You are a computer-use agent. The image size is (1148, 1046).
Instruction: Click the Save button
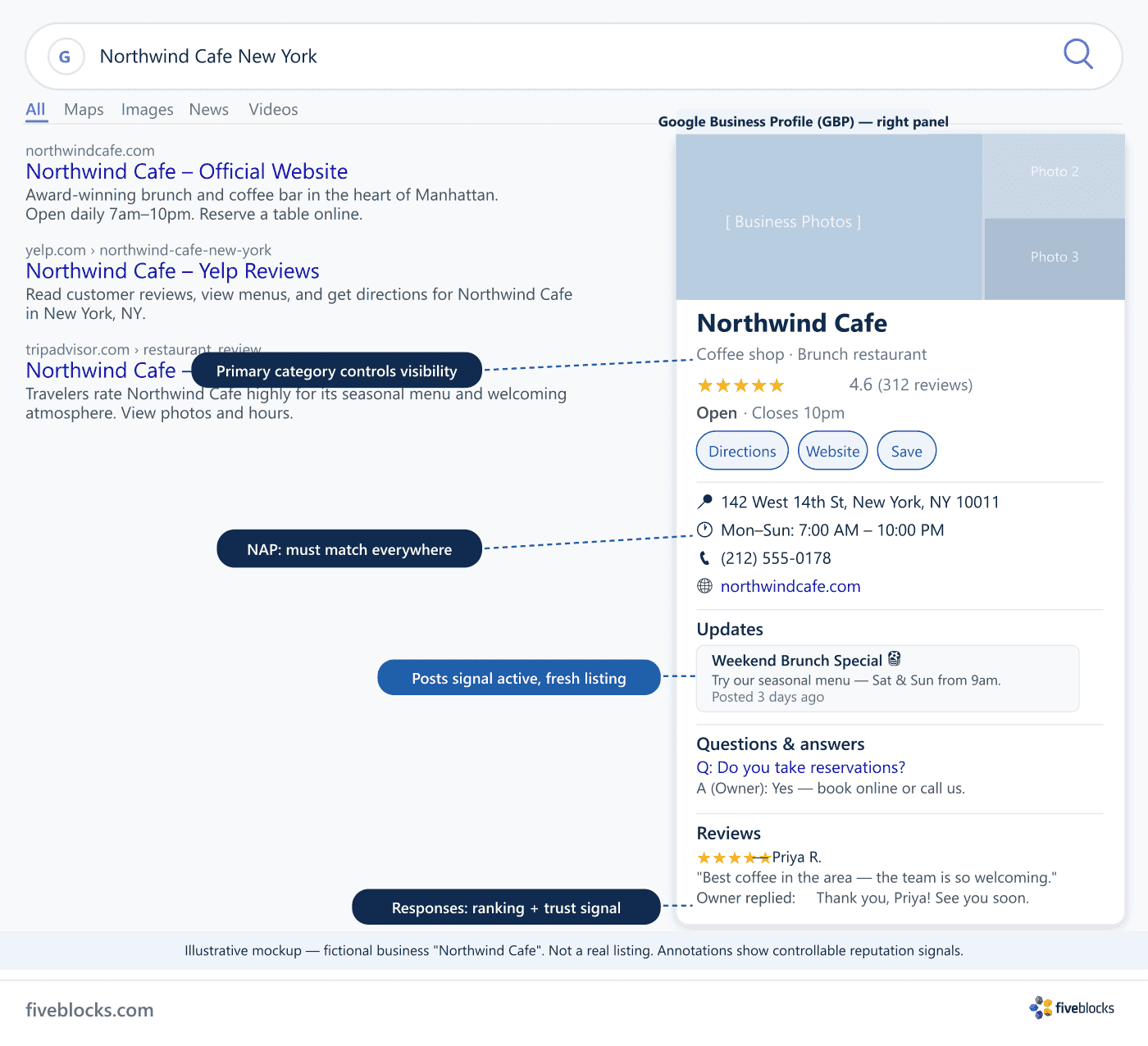click(907, 451)
